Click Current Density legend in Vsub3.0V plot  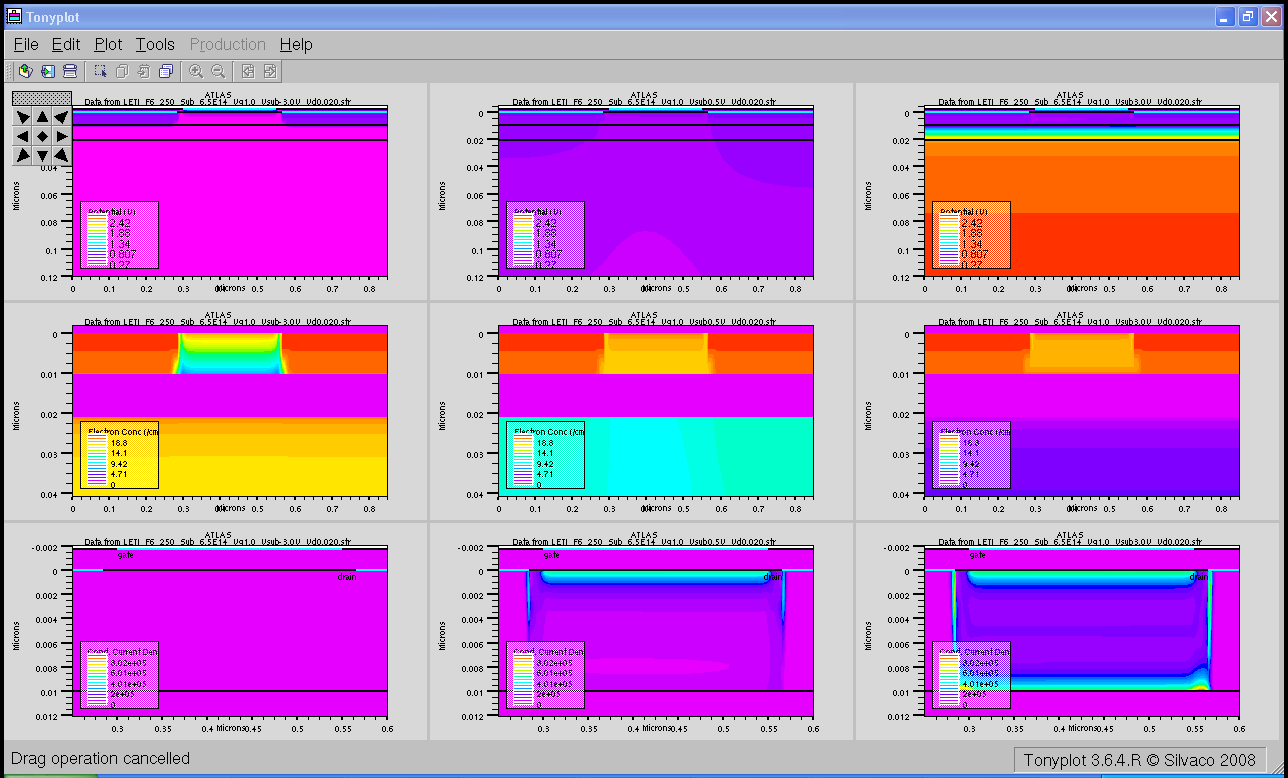click(x=971, y=675)
